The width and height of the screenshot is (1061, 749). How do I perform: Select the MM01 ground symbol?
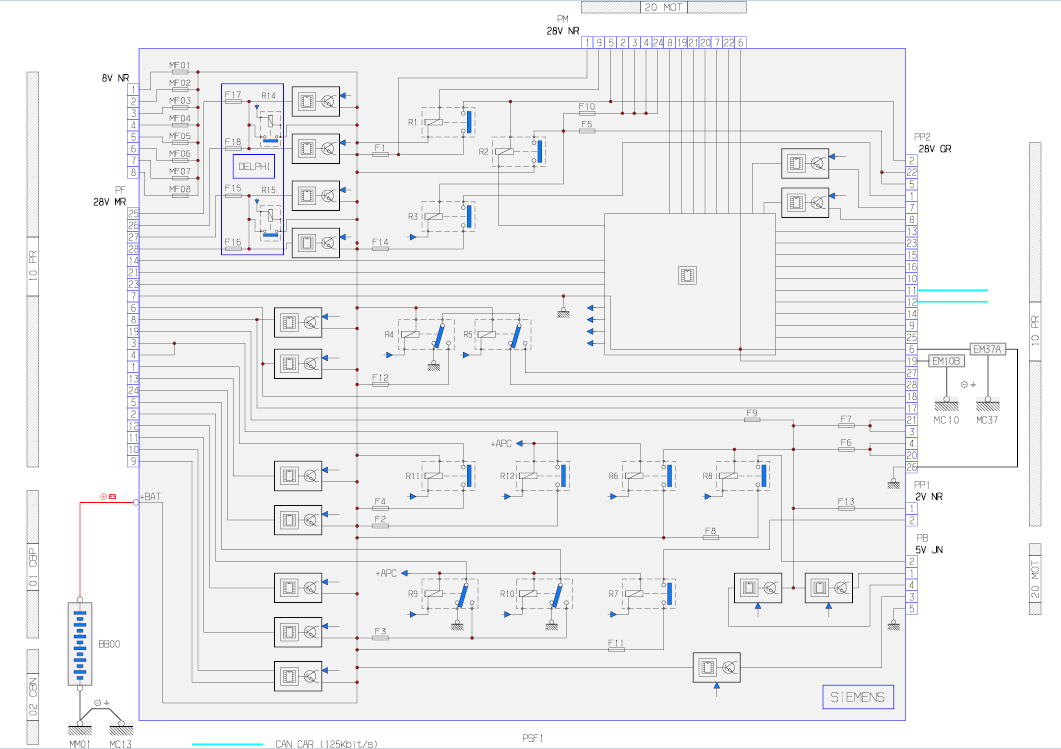[x=80, y=729]
